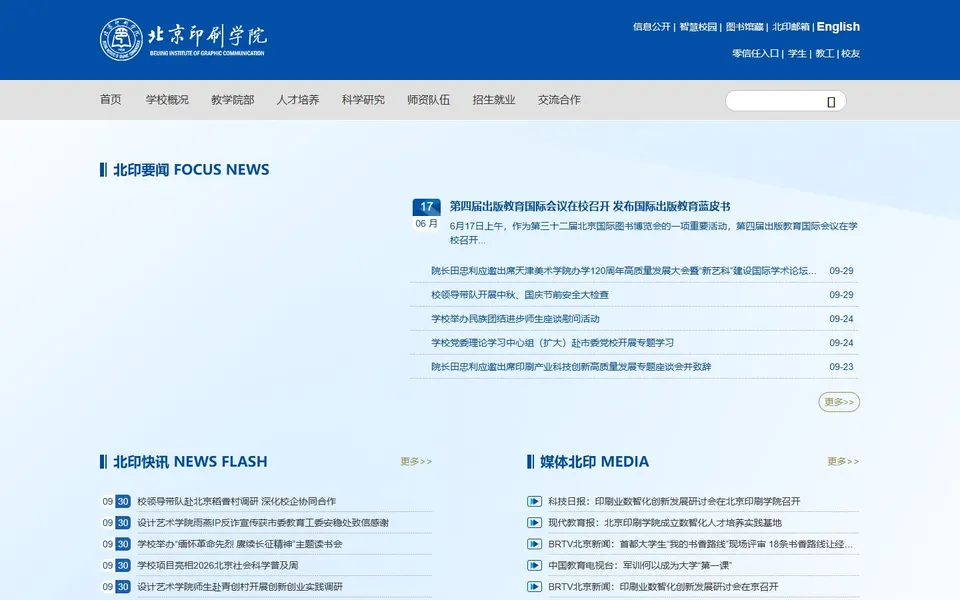Open 智慧校园 top link

[698, 27]
